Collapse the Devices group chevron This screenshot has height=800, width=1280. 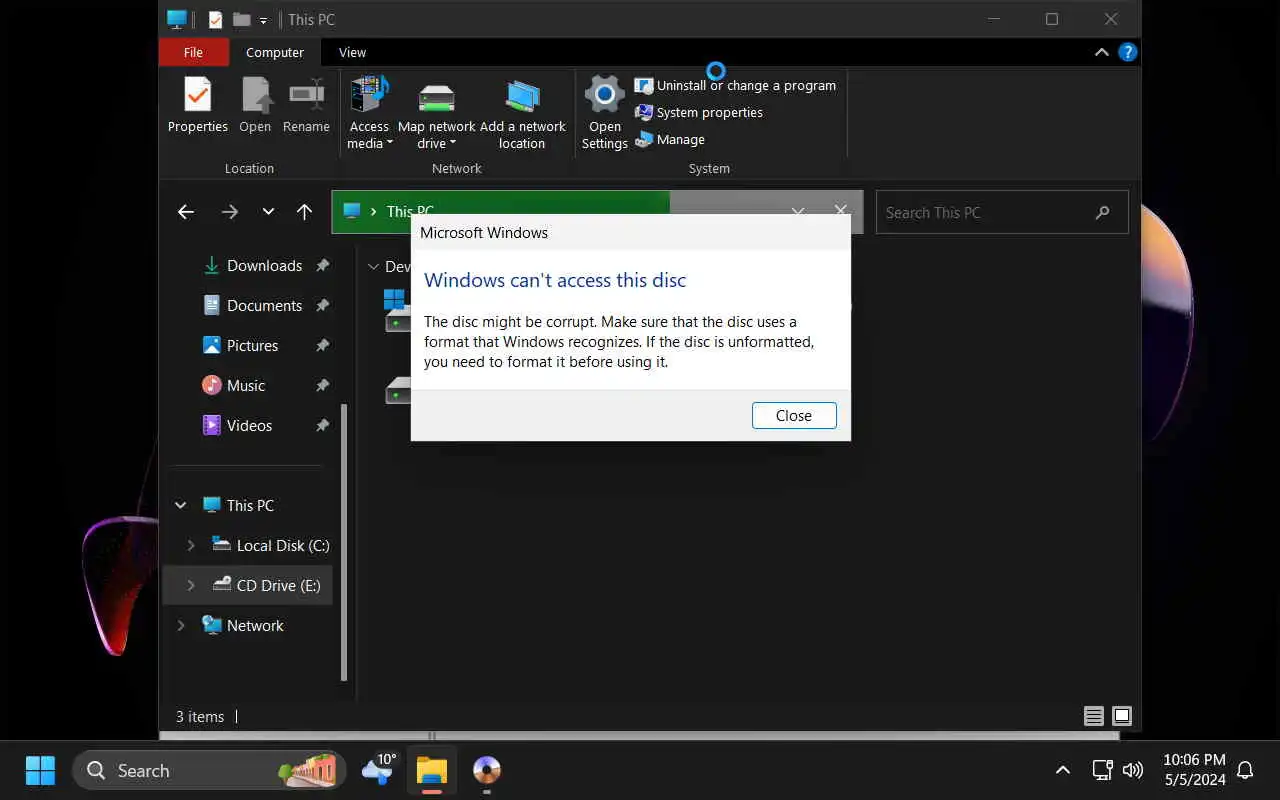pos(373,266)
